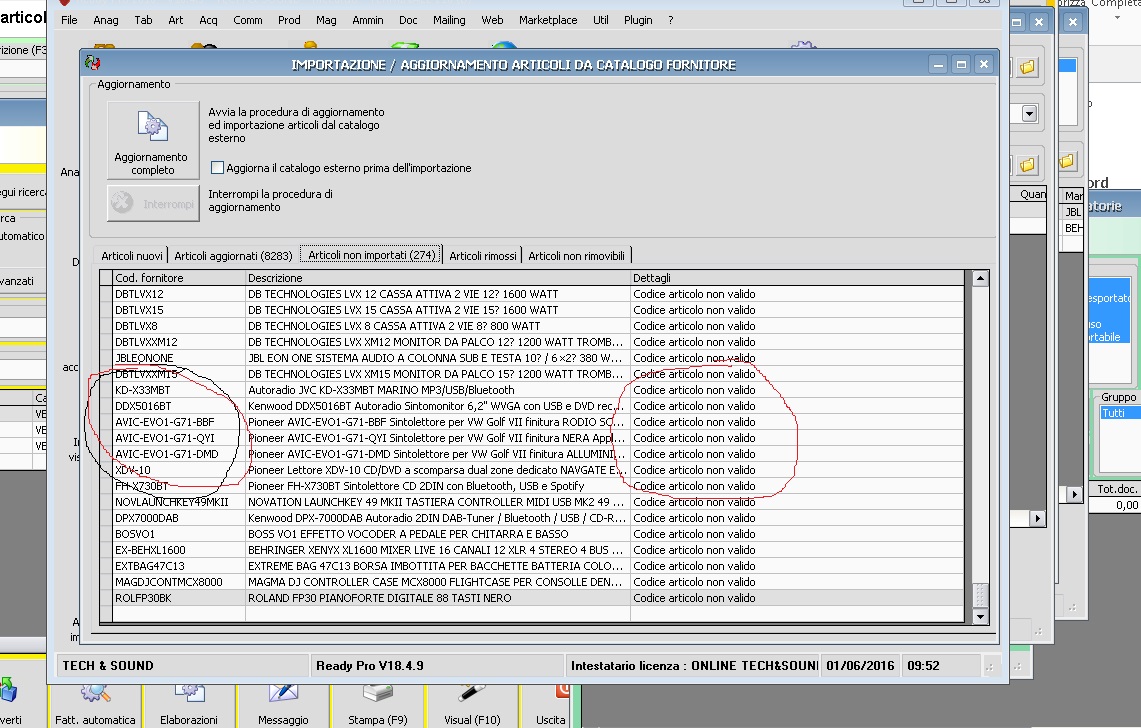The image size is (1141, 728).
Task: Open dropdown arrow in background window
Action: point(1029,114)
